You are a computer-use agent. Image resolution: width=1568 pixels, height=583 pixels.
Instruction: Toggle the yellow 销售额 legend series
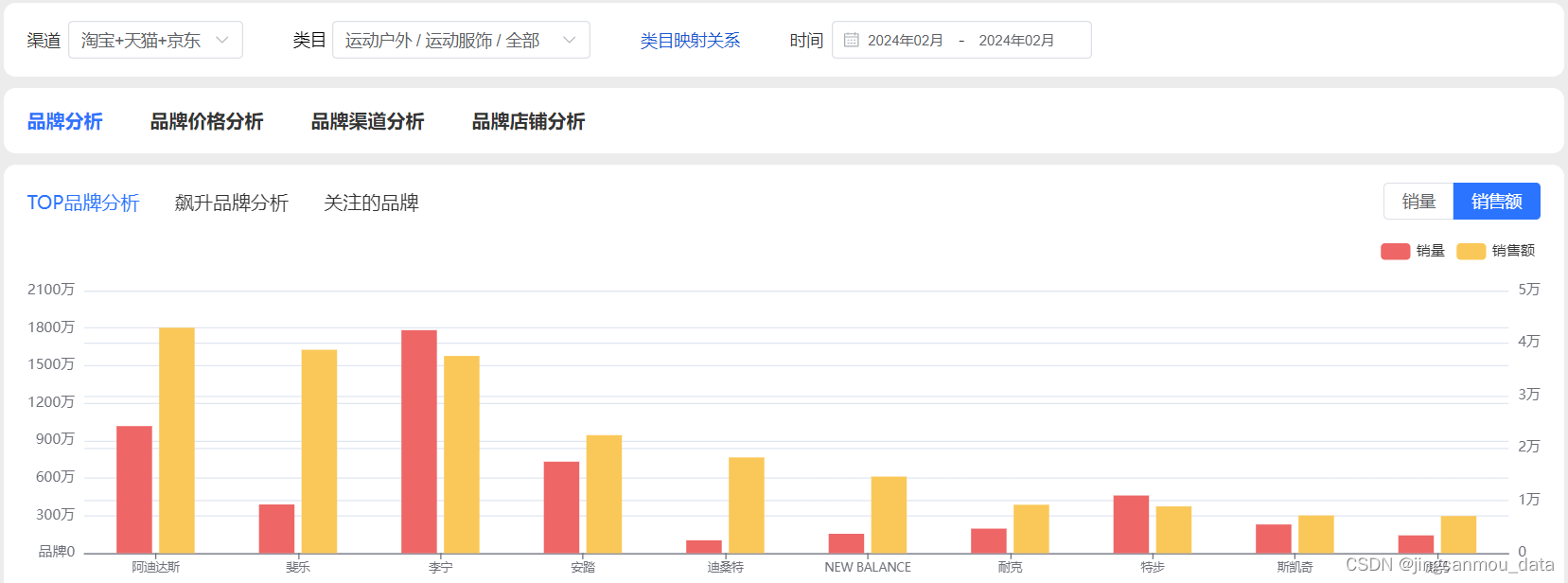coord(1496,251)
